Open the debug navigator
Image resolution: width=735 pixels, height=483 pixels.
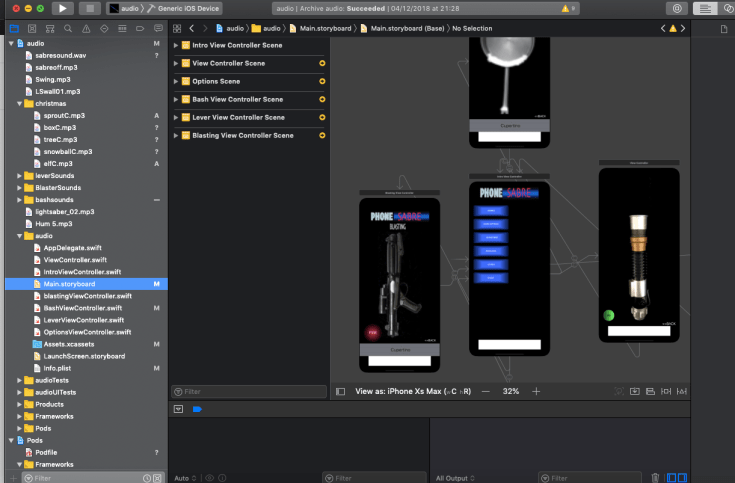[122, 29]
